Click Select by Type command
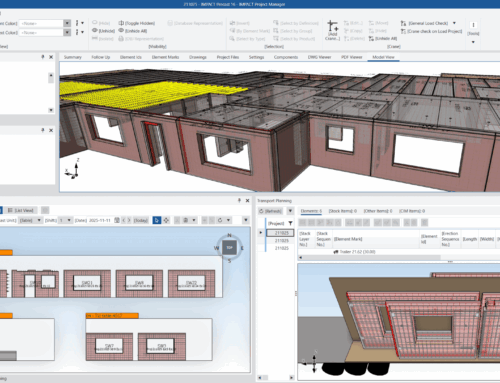 247,39
